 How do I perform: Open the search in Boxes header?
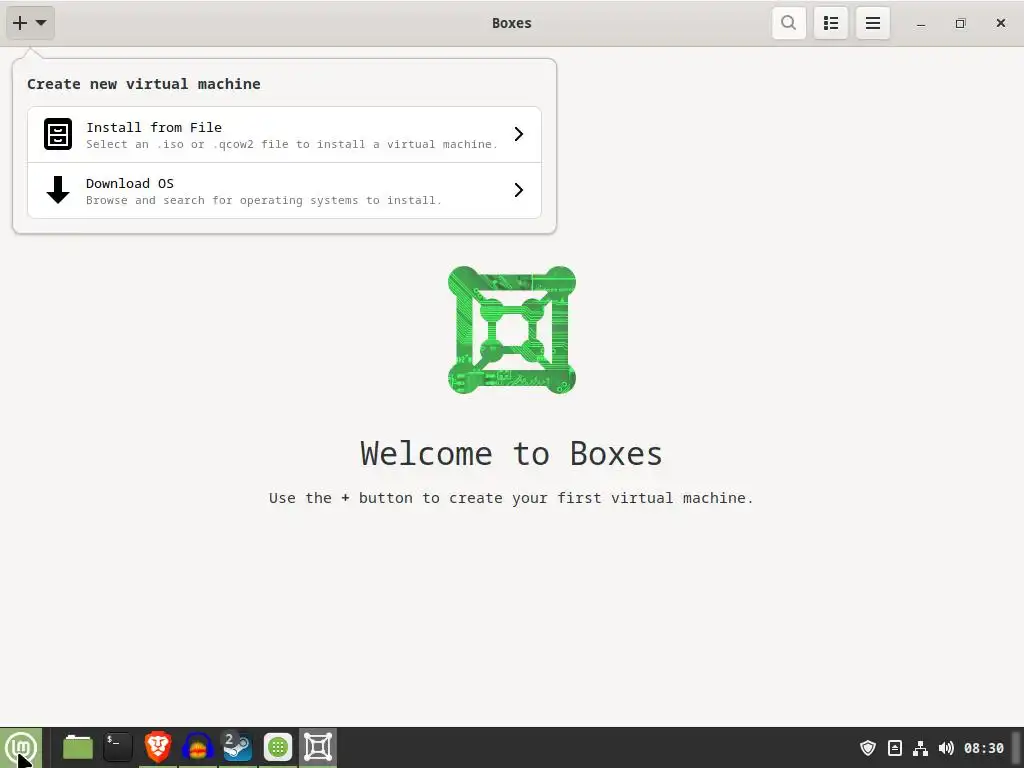(x=788, y=23)
